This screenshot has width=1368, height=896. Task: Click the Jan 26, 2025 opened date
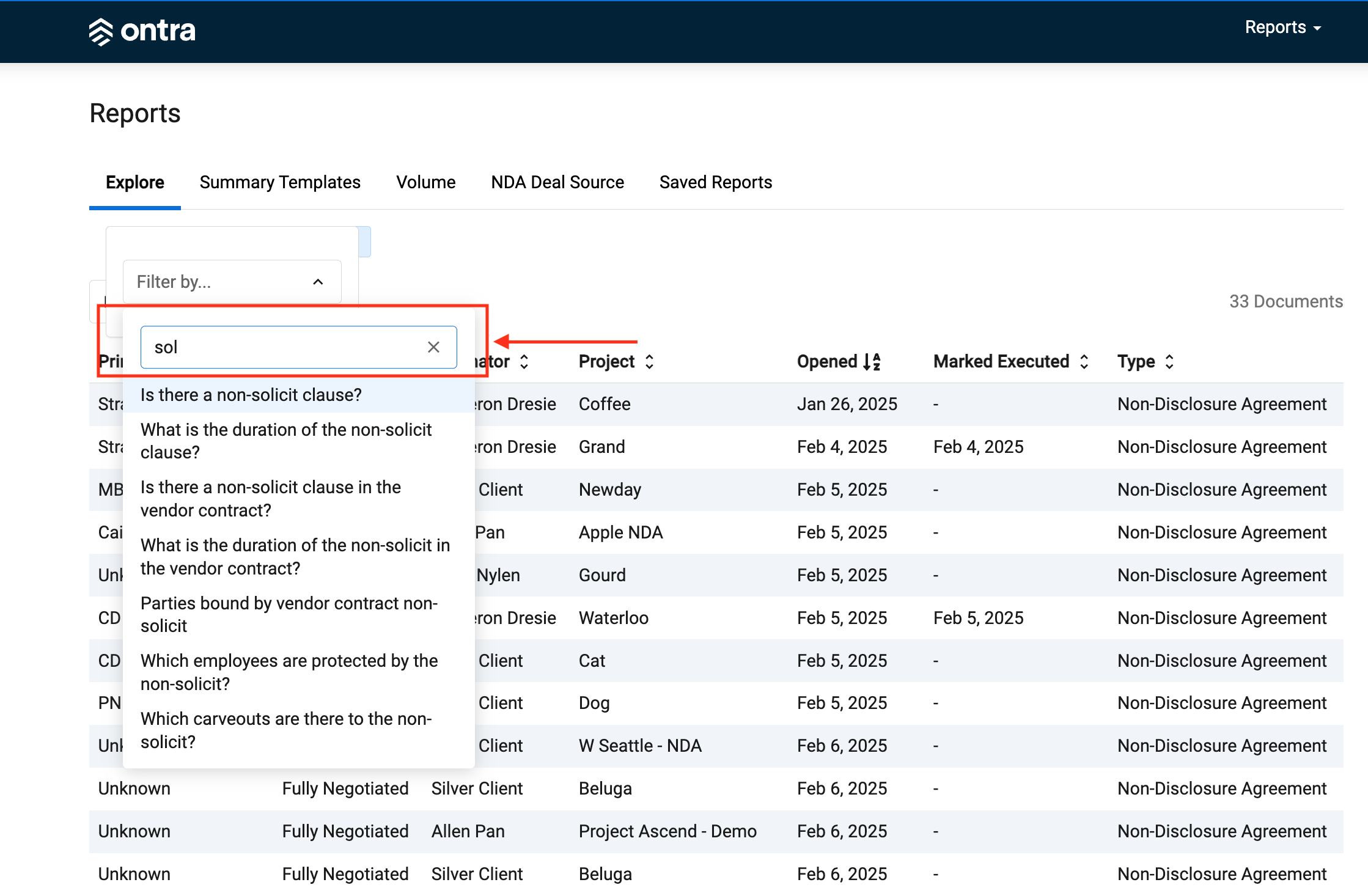tap(847, 404)
